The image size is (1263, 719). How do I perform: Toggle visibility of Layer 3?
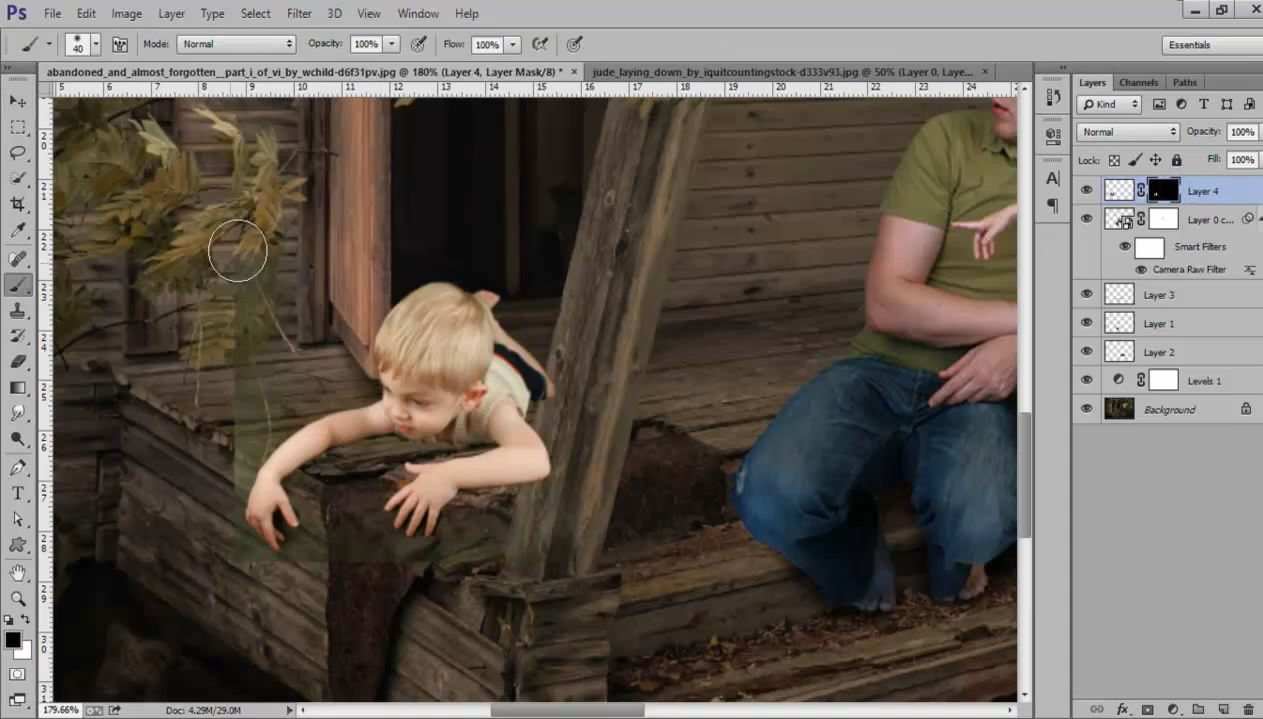pos(1087,294)
